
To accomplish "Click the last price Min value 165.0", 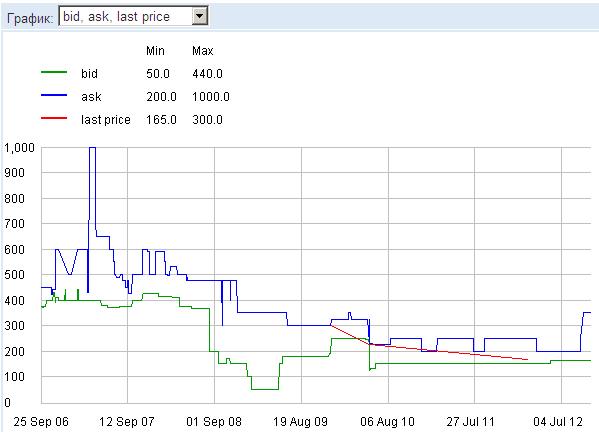I will 161,120.
